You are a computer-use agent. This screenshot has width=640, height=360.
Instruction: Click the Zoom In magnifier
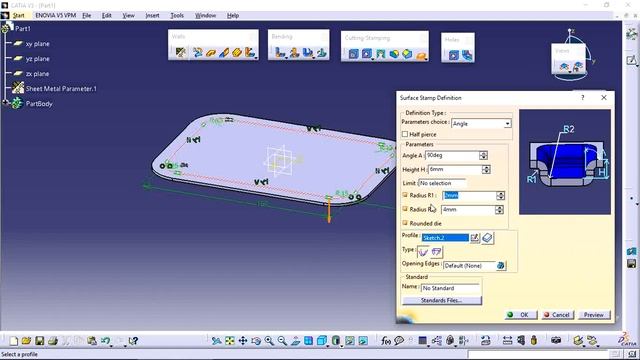click(x=269, y=340)
